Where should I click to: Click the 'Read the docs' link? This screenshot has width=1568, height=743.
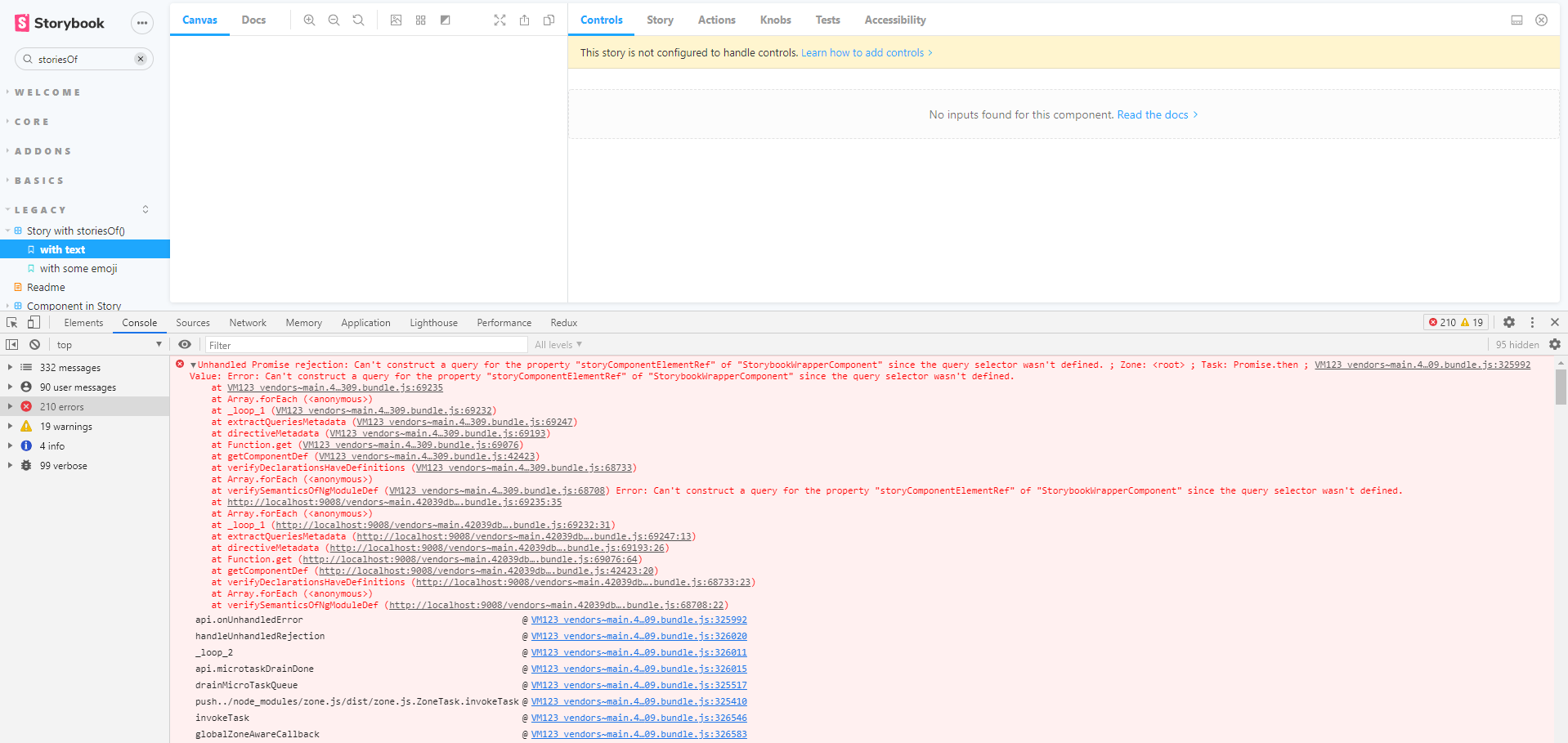coord(1152,114)
